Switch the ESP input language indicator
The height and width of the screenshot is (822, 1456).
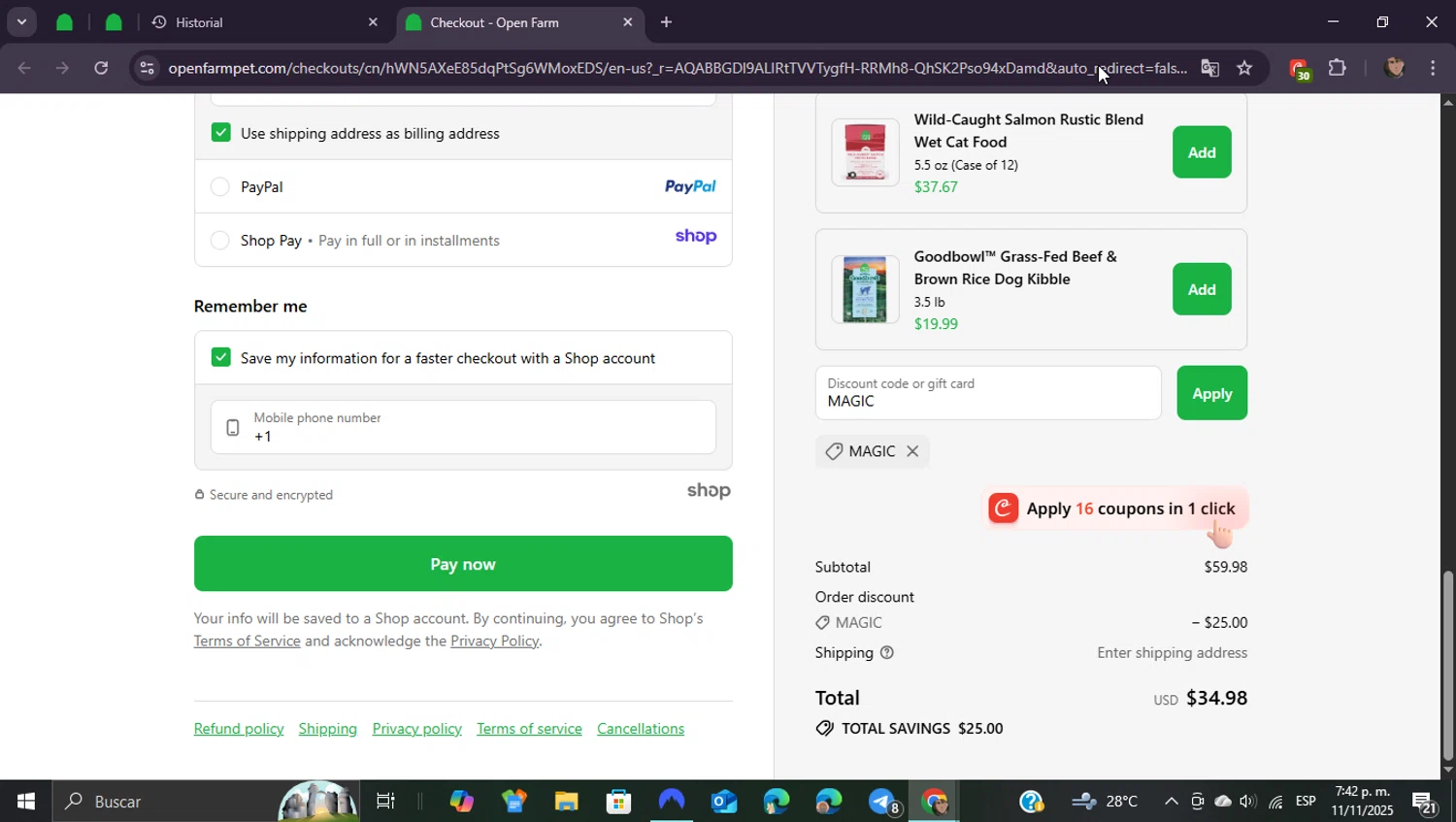1306,802
